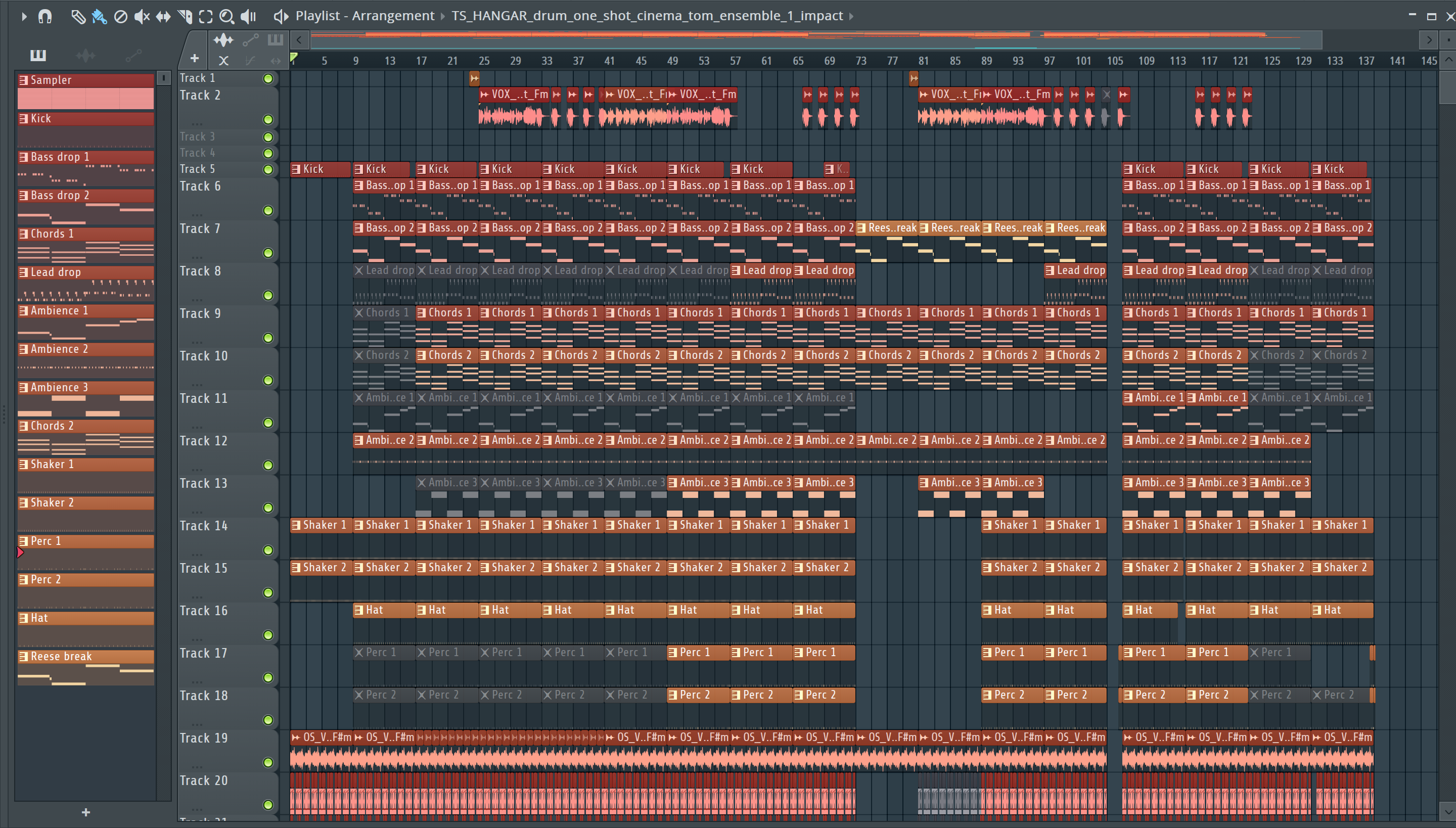Image resolution: width=1456 pixels, height=828 pixels.
Task: Show automation clips in the picker panel
Action: 133,55
